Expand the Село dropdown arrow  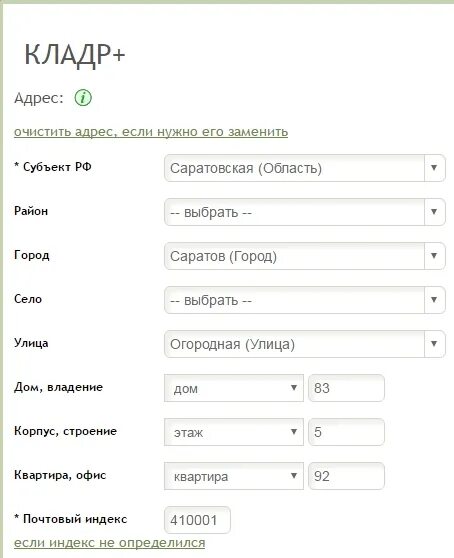click(x=434, y=300)
